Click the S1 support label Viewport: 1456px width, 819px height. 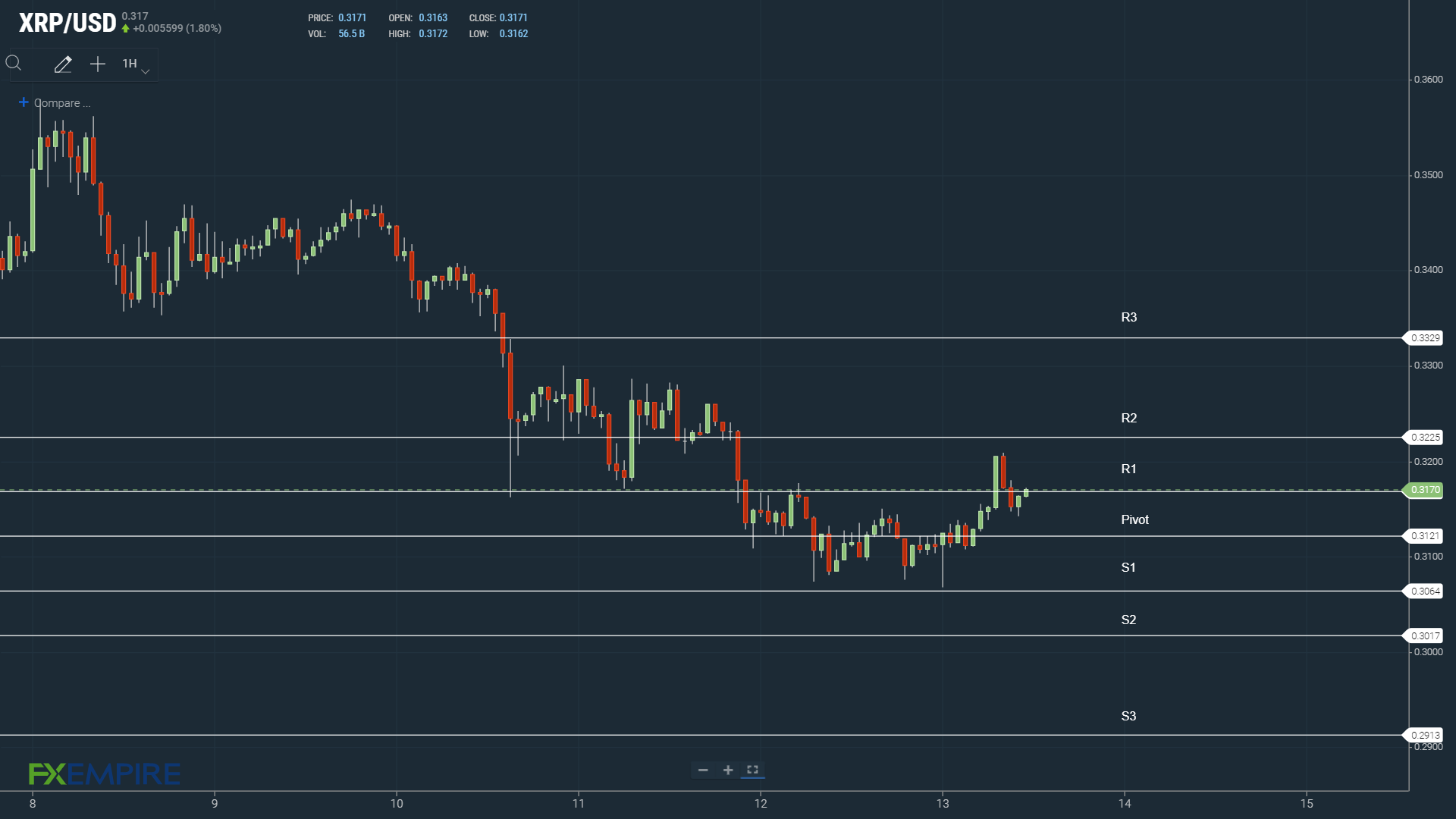click(1128, 568)
